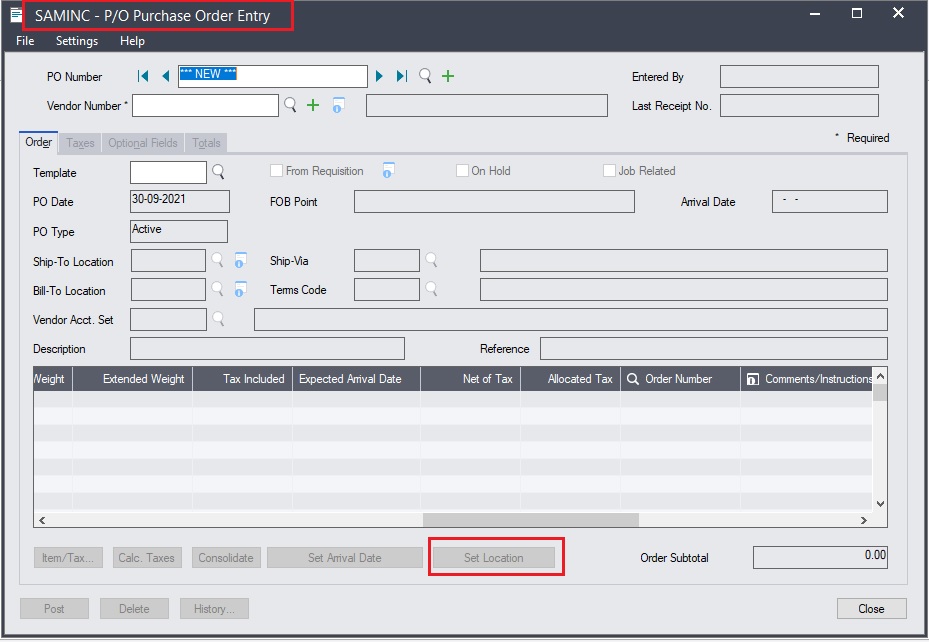Switch to the Taxes tab
Screen dimensions: 929x642
tap(80, 143)
